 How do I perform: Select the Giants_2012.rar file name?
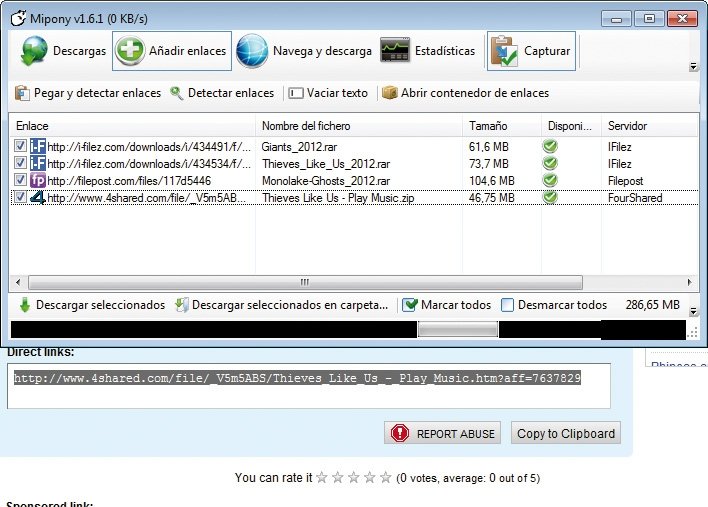[299, 147]
